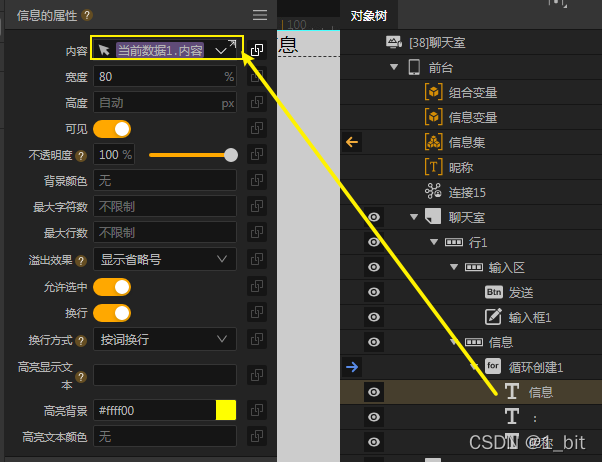This screenshot has height=462, width=602.
Task: Collapse the 前台 tree node
Action: coord(394,67)
